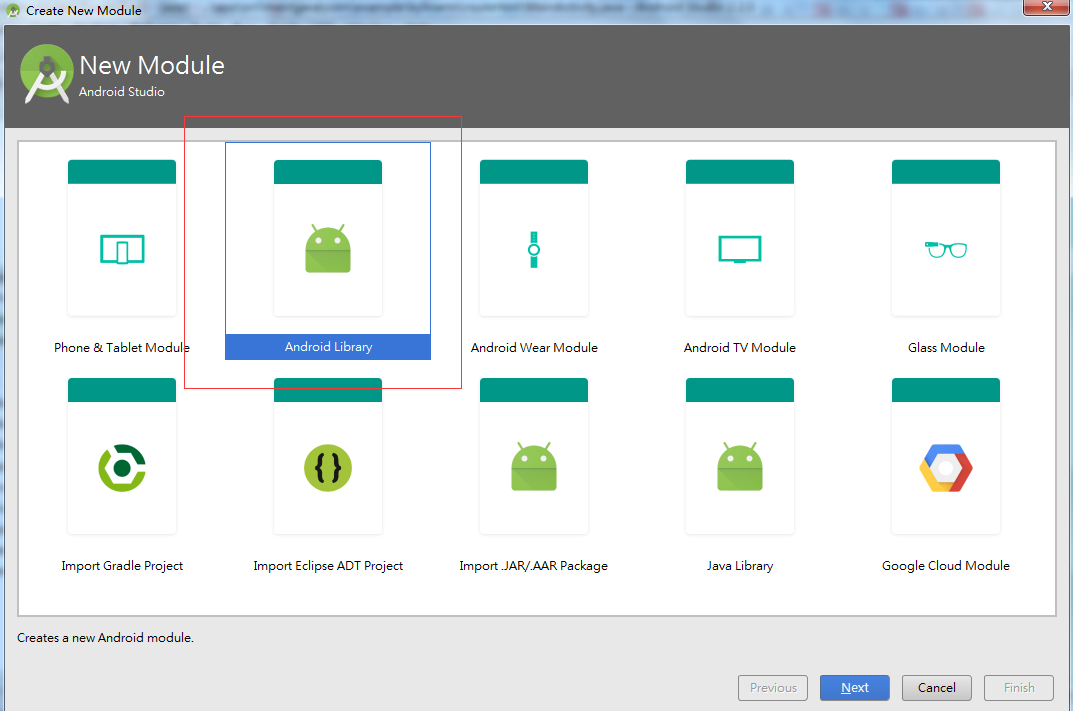Select the Import Gradle Project icon

pos(122,468)
